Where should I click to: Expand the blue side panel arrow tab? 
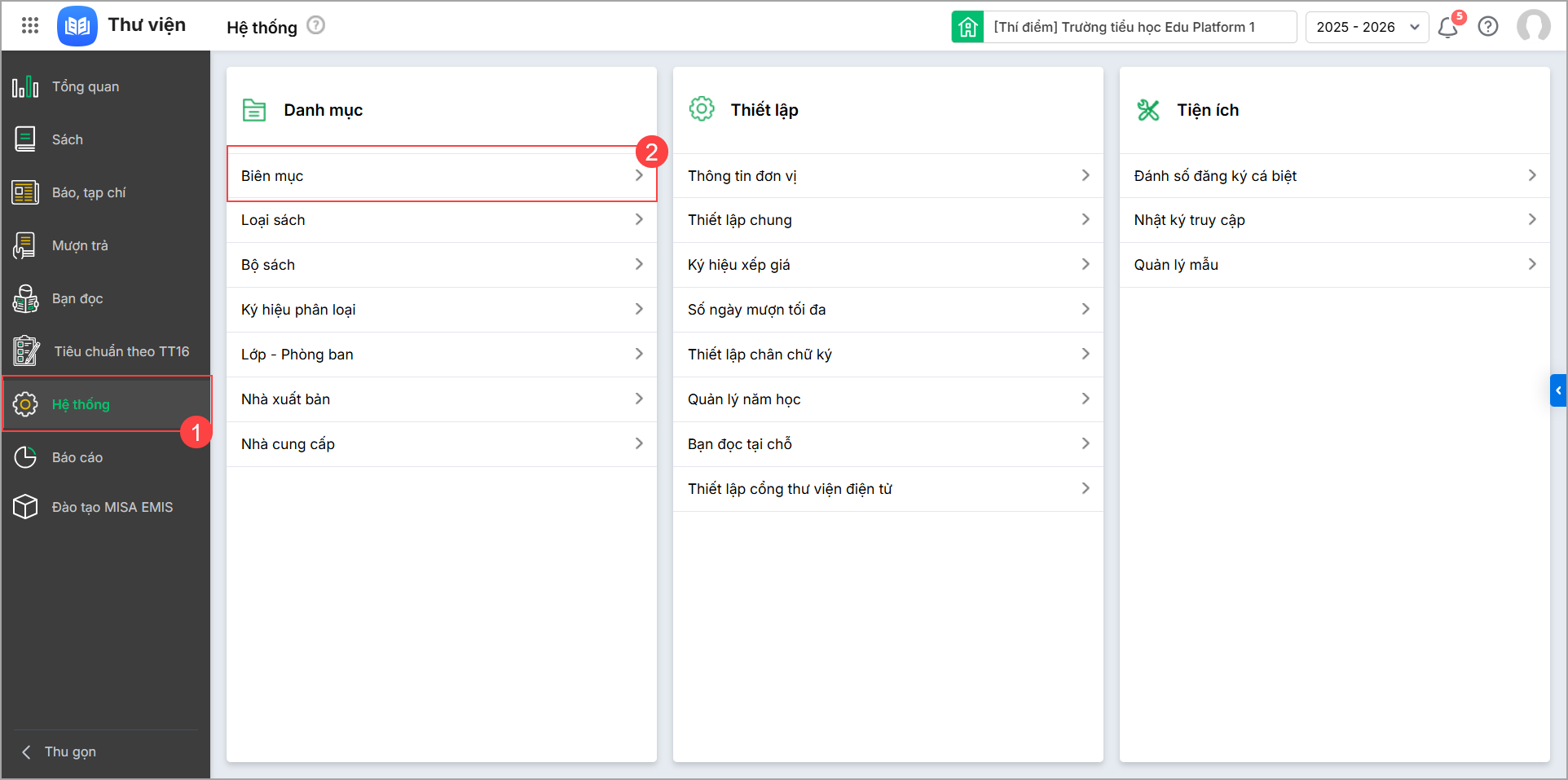(x=1557, y=390)
